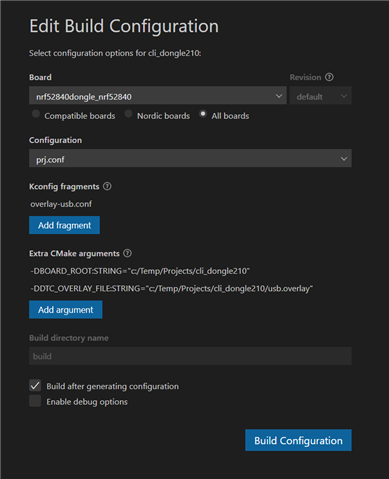This screenshot has width=389, height=479.
Task: Click the Revision help question mark icon
Action: [329, 77]
